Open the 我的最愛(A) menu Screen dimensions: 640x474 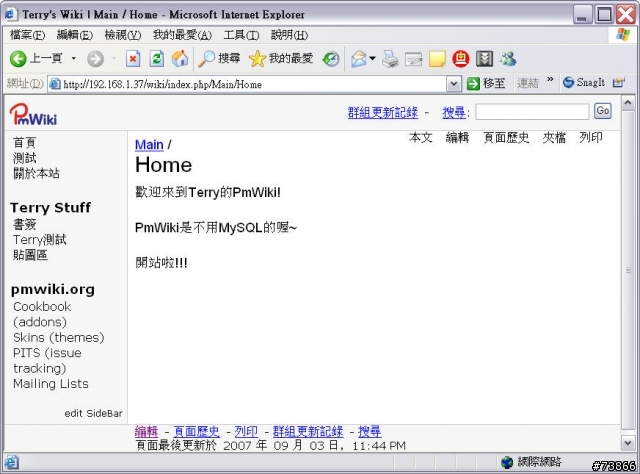tap(182, 36)
